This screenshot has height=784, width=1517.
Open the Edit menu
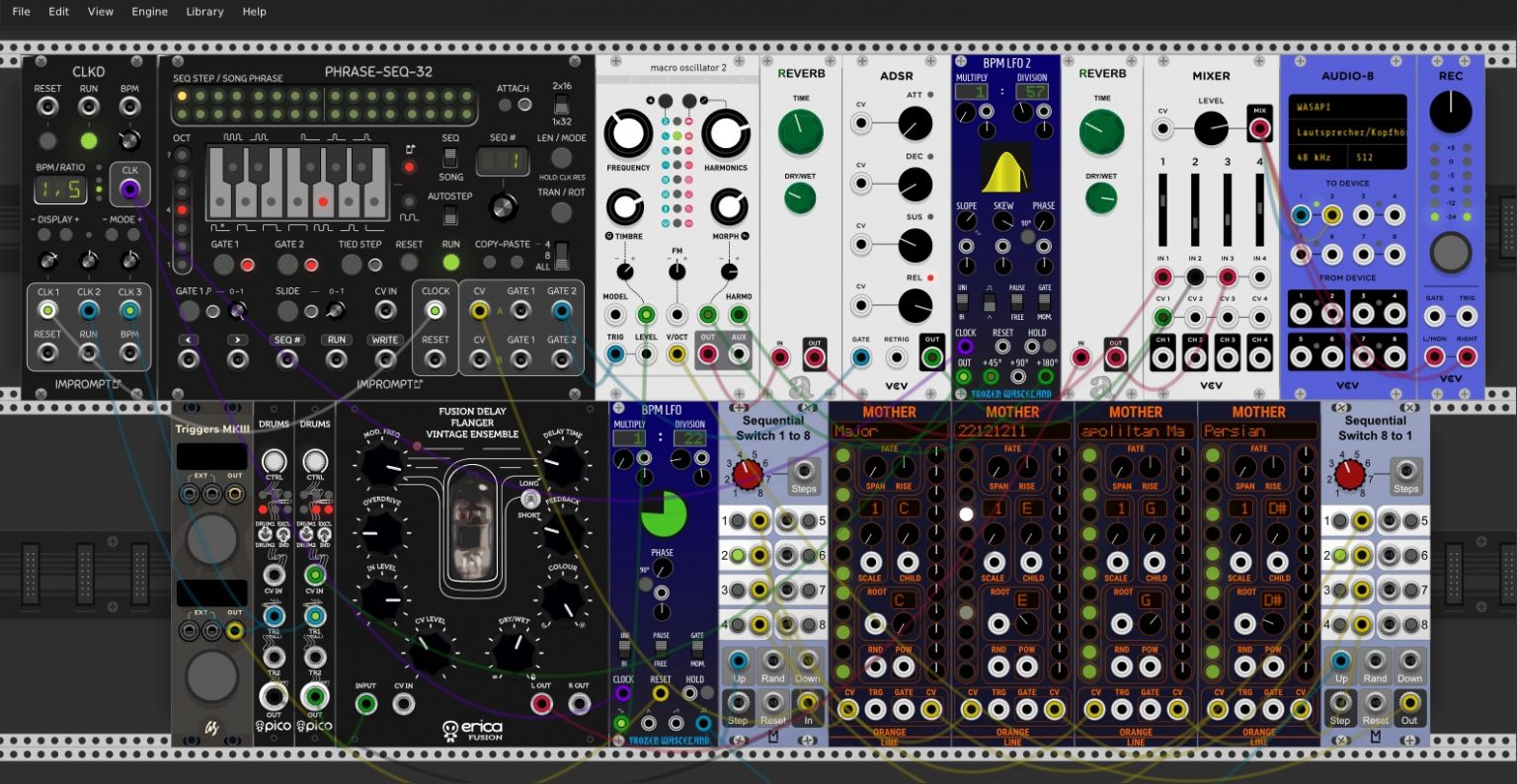58,12
